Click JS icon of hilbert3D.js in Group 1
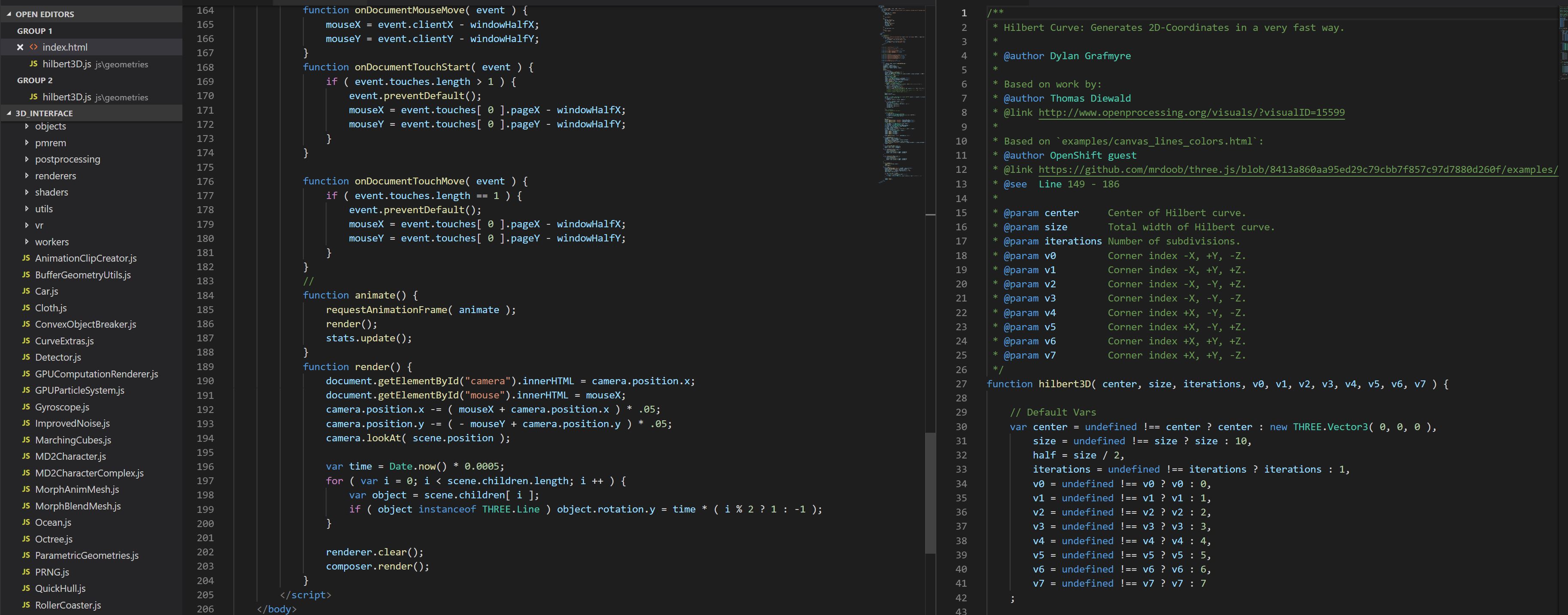This screenshot has width=1568, height=615. point(33,64)
